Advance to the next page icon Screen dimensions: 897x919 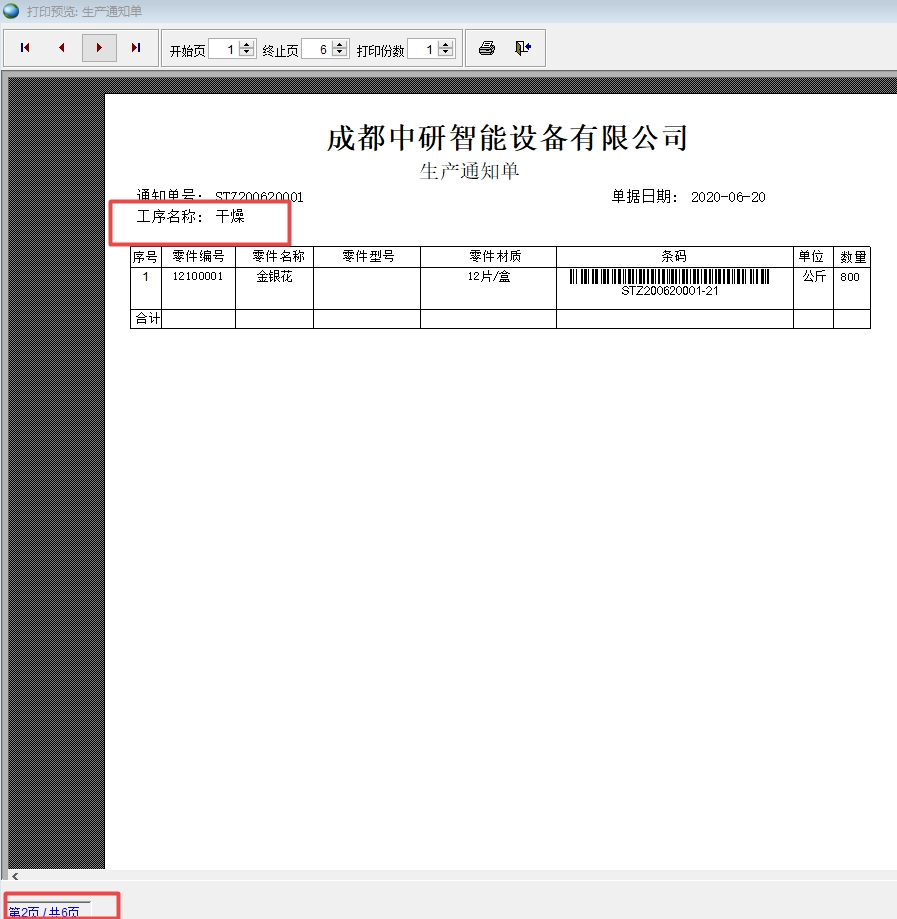[x=98, y=47]
